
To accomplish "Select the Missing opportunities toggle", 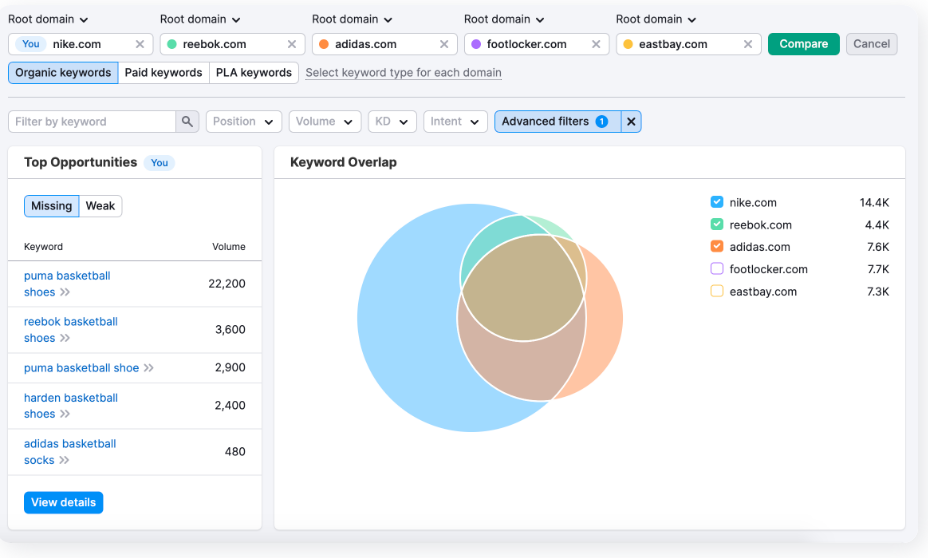I will click(x=51, y=206).
